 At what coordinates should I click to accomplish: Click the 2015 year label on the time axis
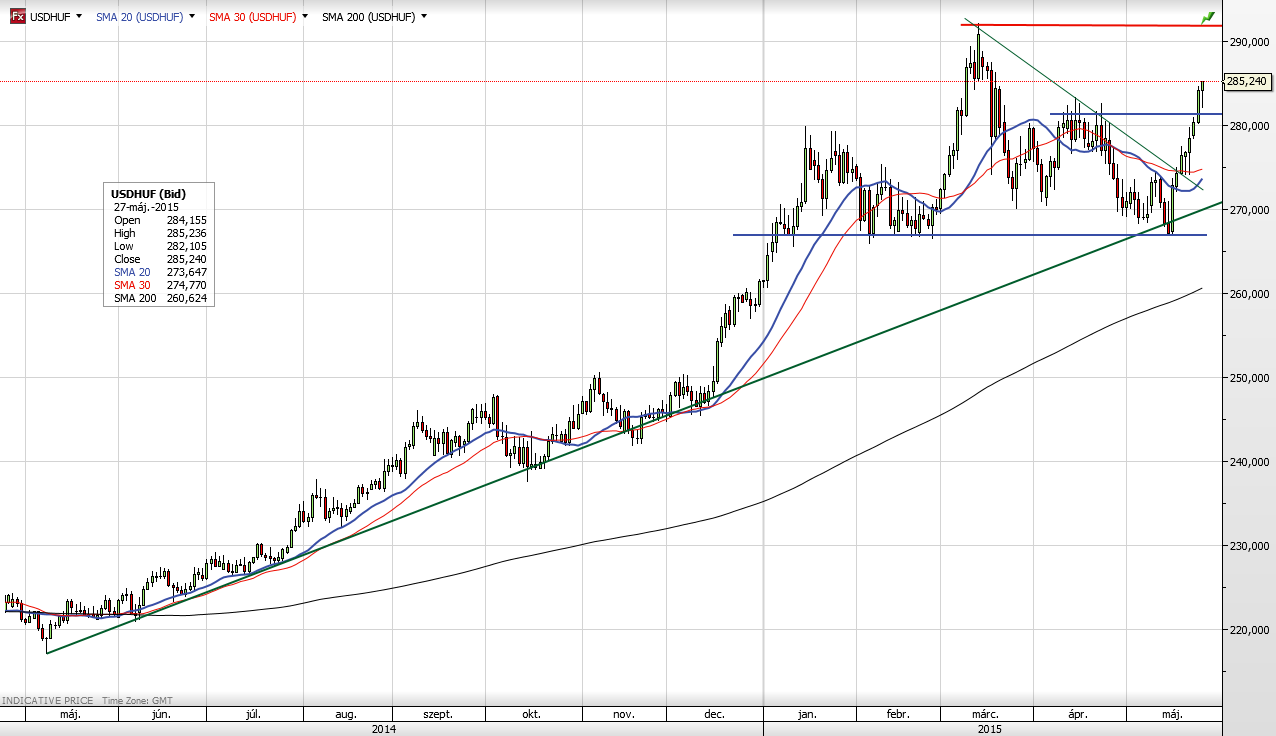coord(989,729)
